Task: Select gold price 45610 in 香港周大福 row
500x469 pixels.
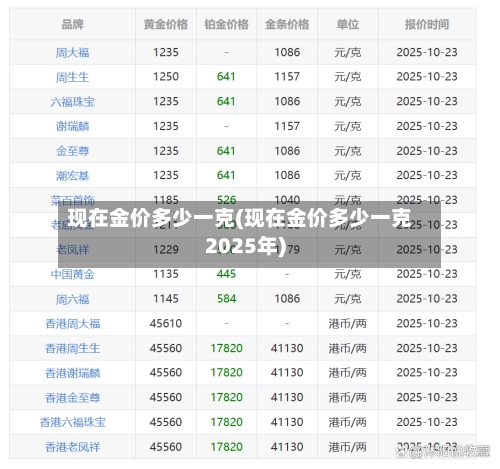Action: coord(166,323)
